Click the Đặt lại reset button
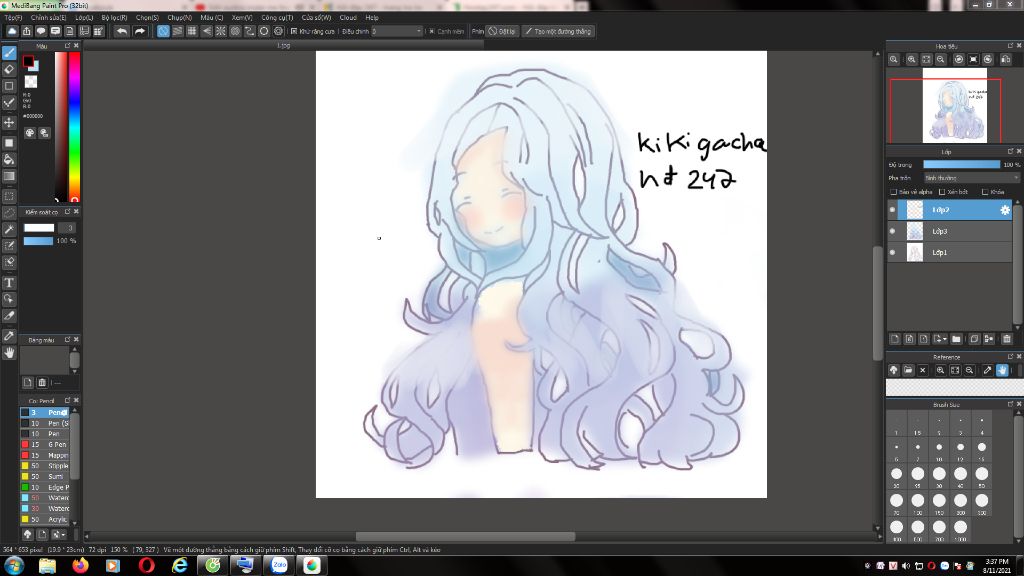1024x576 pixels. tap(502, 31)
